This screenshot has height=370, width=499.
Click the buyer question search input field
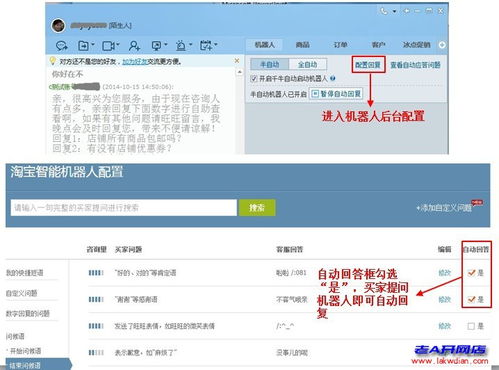coord(124,208)
